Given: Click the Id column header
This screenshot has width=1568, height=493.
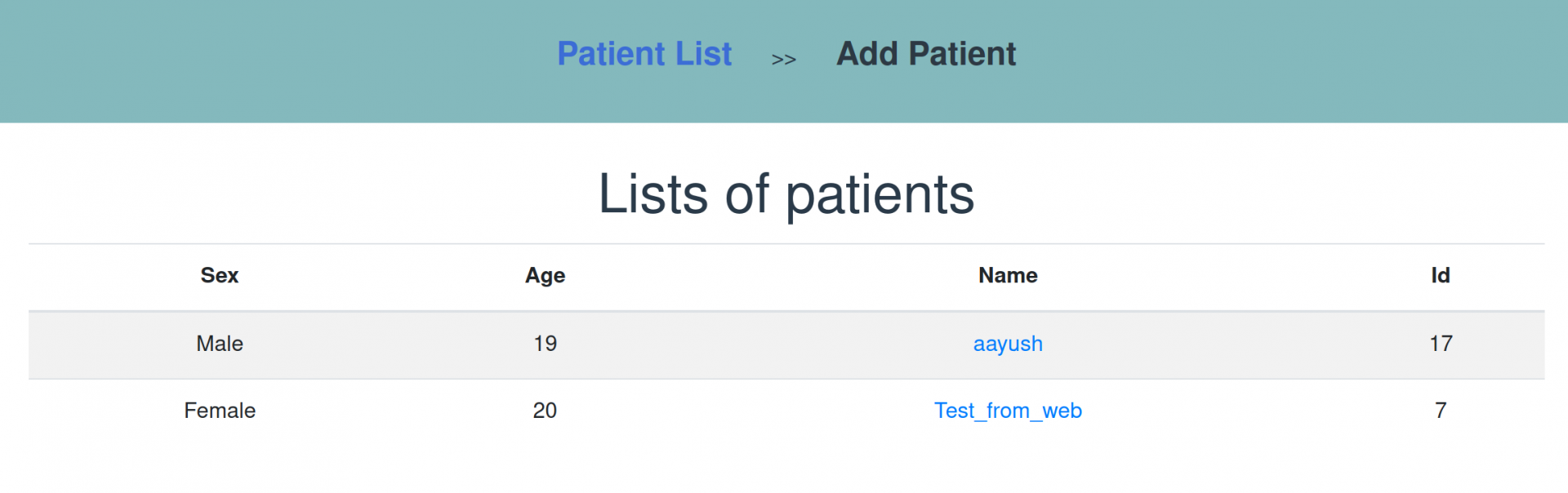Looking at the screenshot, I should click(1440, 276).
